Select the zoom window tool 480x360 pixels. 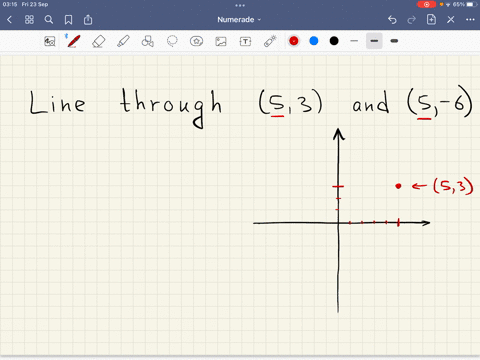point(50,41)
